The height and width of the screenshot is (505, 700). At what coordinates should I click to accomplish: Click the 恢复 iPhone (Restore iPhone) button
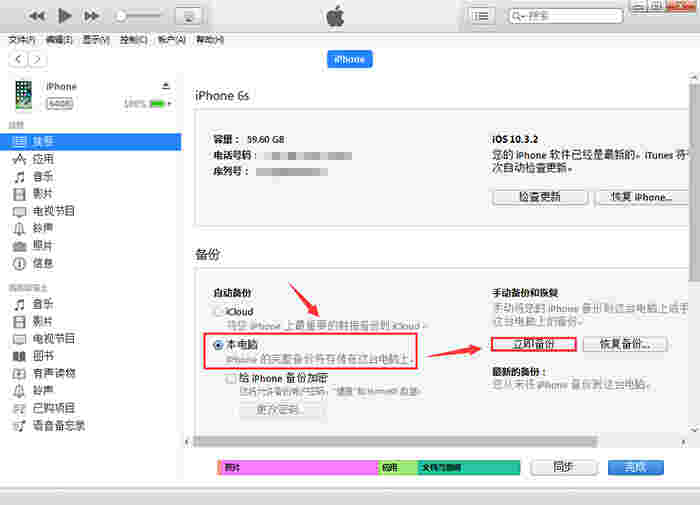coord(642,197)
